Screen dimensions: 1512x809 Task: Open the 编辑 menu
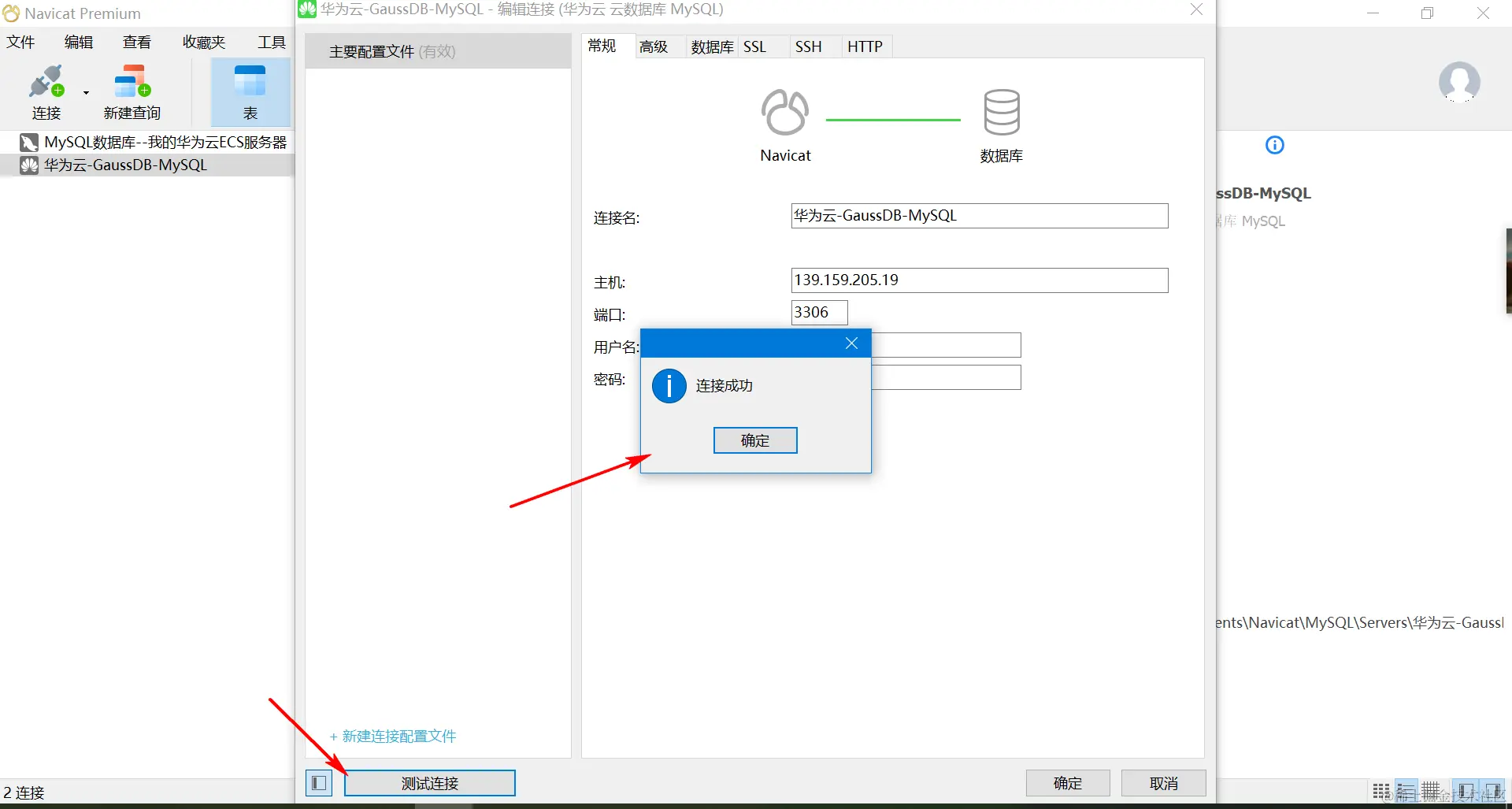coord(79,42)
